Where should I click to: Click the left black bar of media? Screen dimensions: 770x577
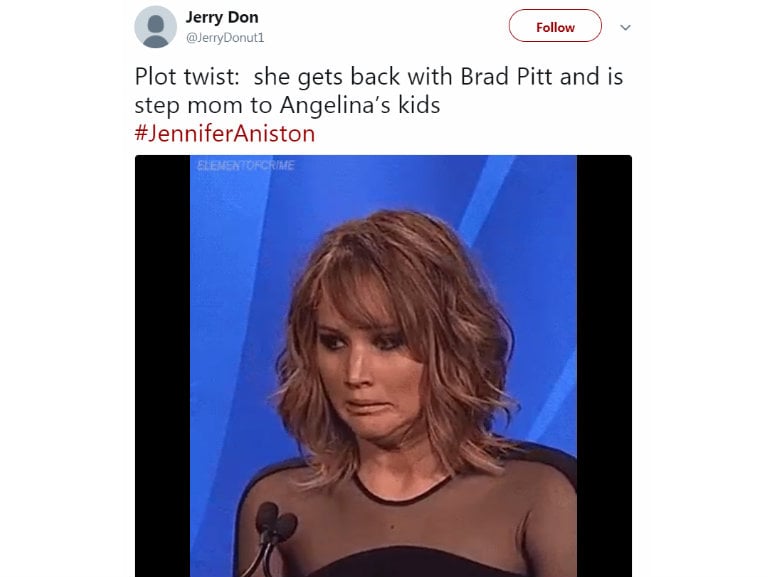pyautogui.click(x=163, y=366)
